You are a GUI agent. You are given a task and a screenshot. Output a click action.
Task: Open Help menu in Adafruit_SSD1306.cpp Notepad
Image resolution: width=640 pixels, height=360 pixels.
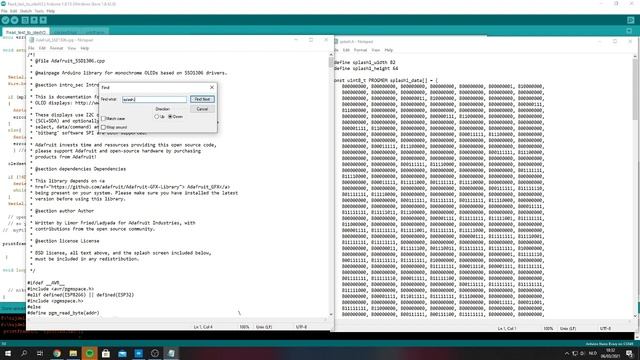pyautogui.click(x=84, y=48)
